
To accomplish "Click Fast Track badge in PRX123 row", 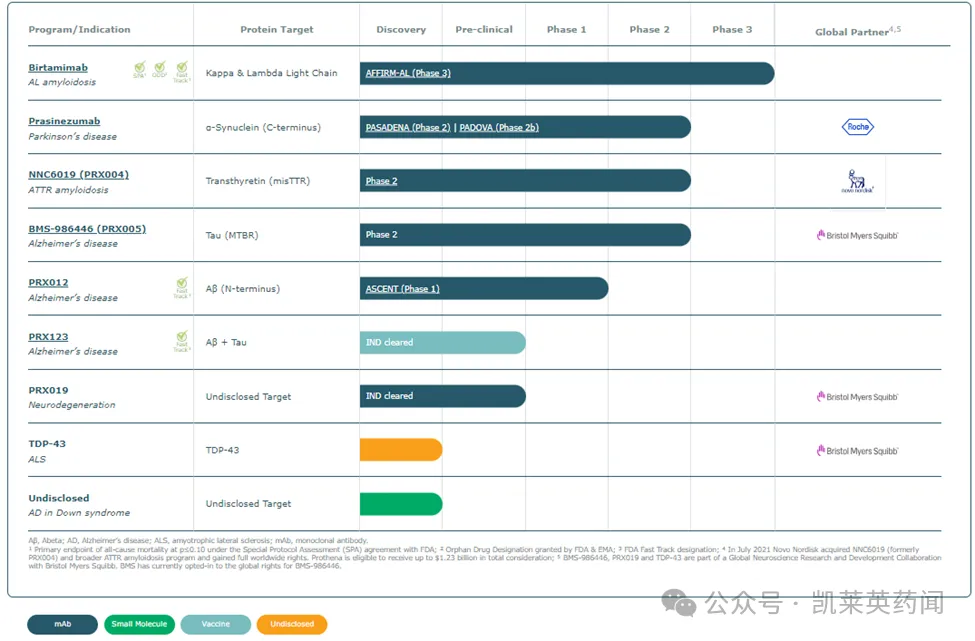I will 182,342.
